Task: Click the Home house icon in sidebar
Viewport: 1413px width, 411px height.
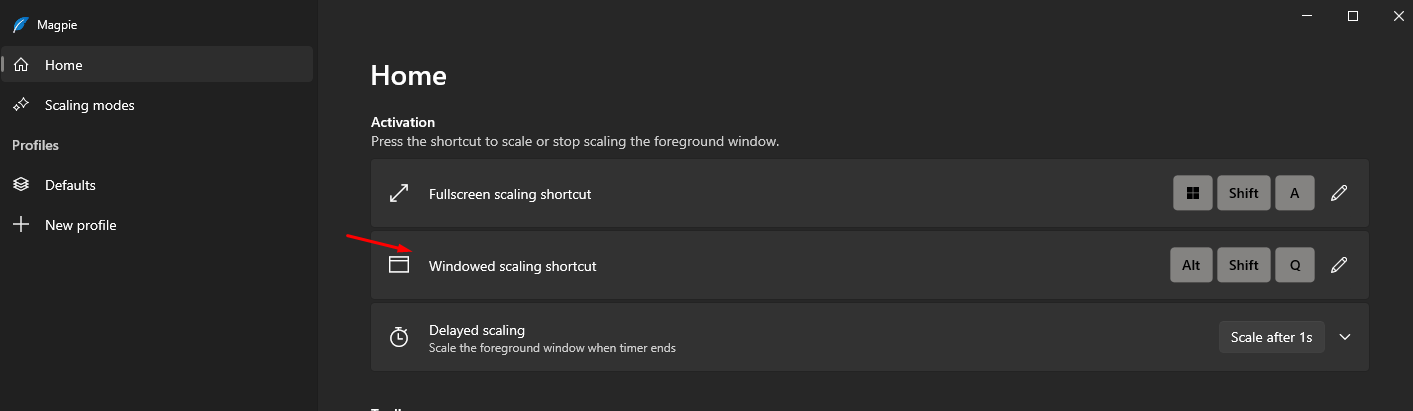Action: tap(21, 65)
